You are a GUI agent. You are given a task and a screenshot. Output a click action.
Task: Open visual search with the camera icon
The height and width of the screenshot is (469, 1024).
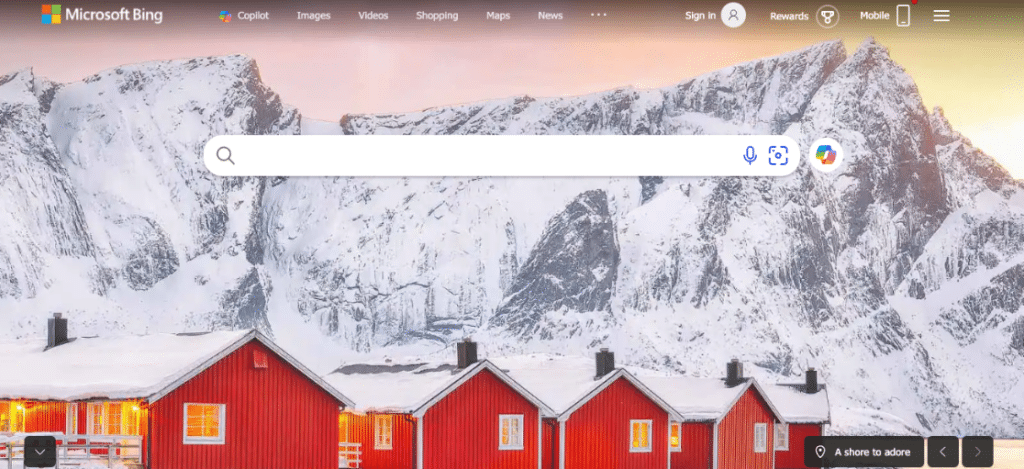778,155
